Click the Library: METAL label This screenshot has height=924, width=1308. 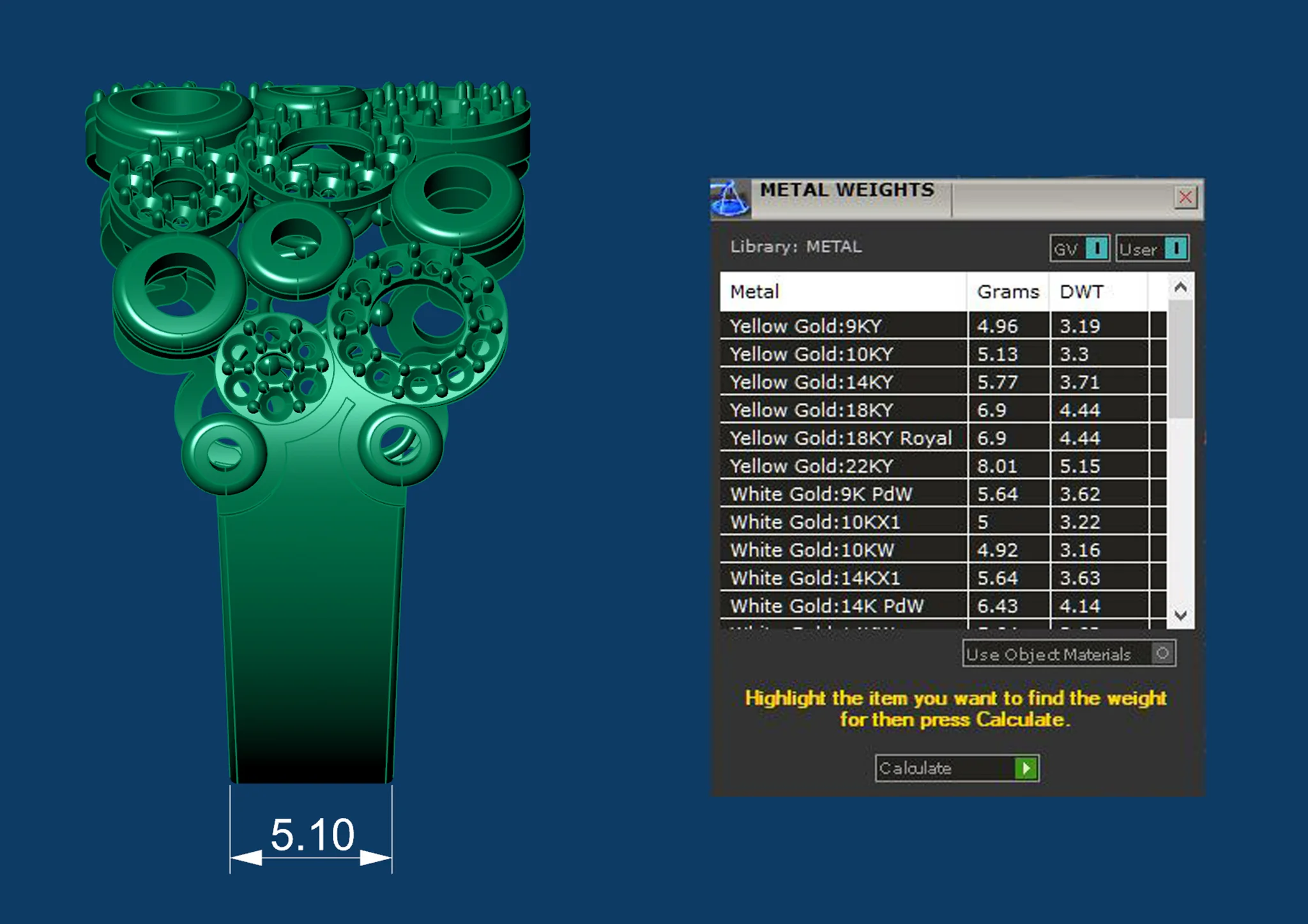point(796,246)
